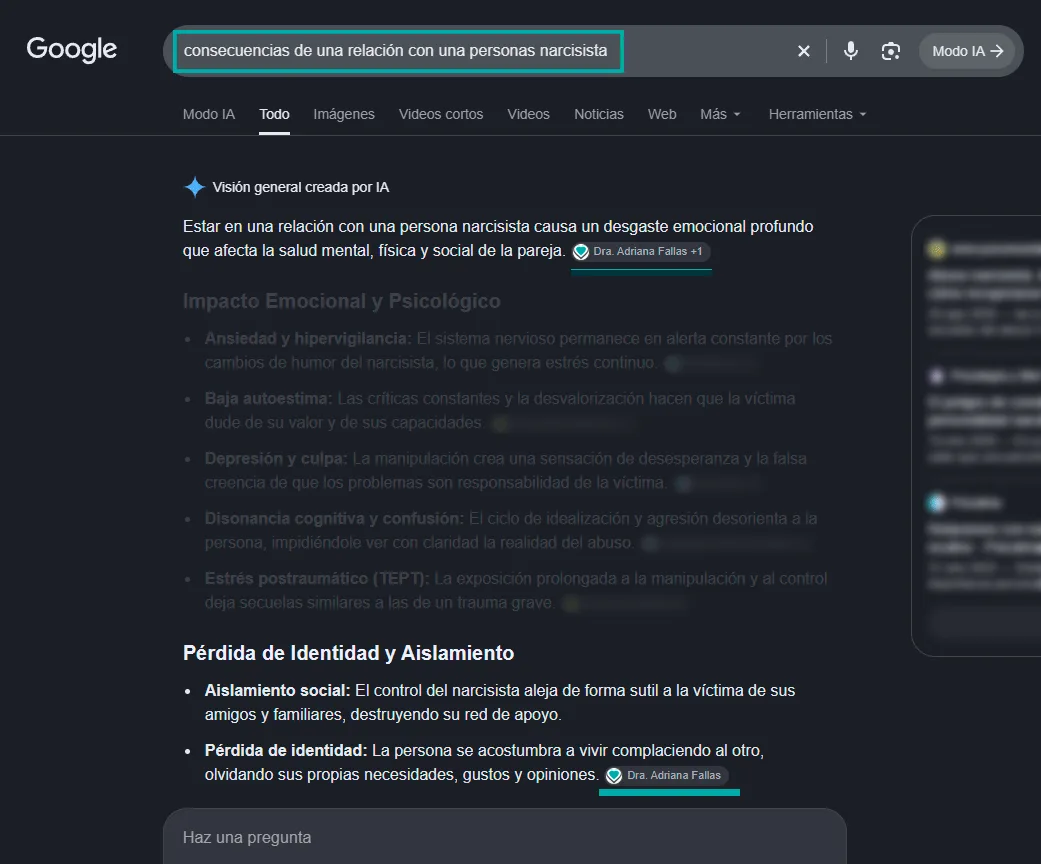
Task: Expand the Herramientas dropdown
Action: click(817, 114)
